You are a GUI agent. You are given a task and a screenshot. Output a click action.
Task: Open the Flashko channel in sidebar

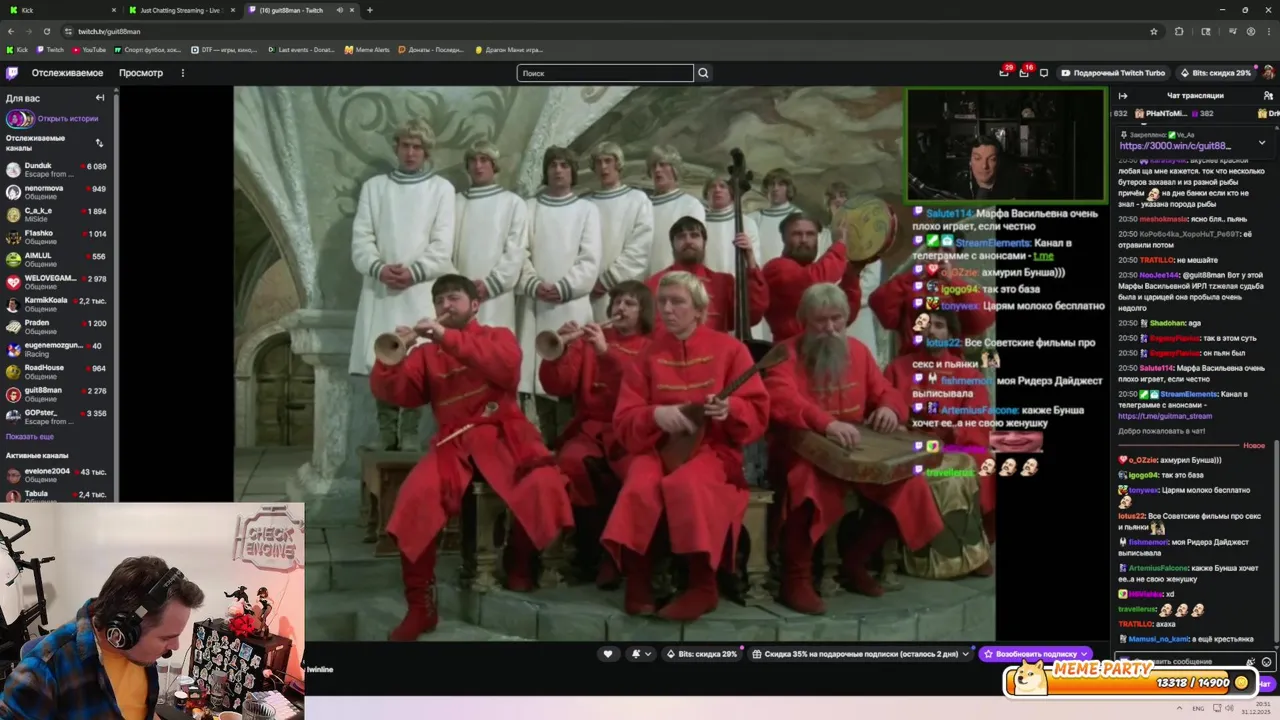click(x=58, y=237)
